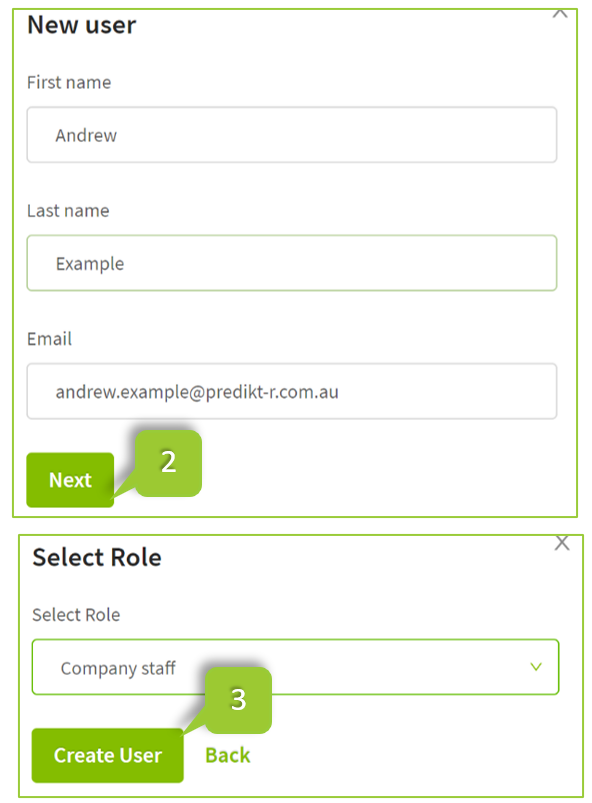Image resolution: width=592 pixels, height=803 pixels.
Task: Click the Create User button
Action: [107, 755]
